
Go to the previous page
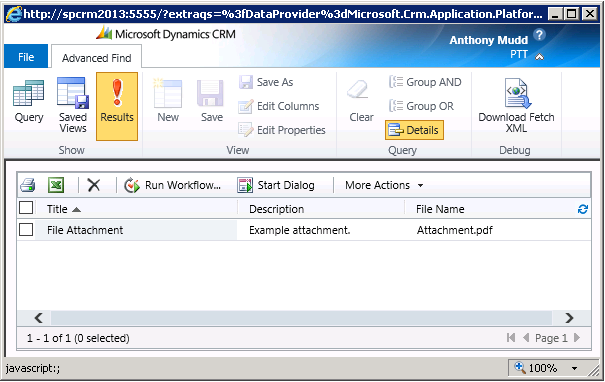point(526,338)
